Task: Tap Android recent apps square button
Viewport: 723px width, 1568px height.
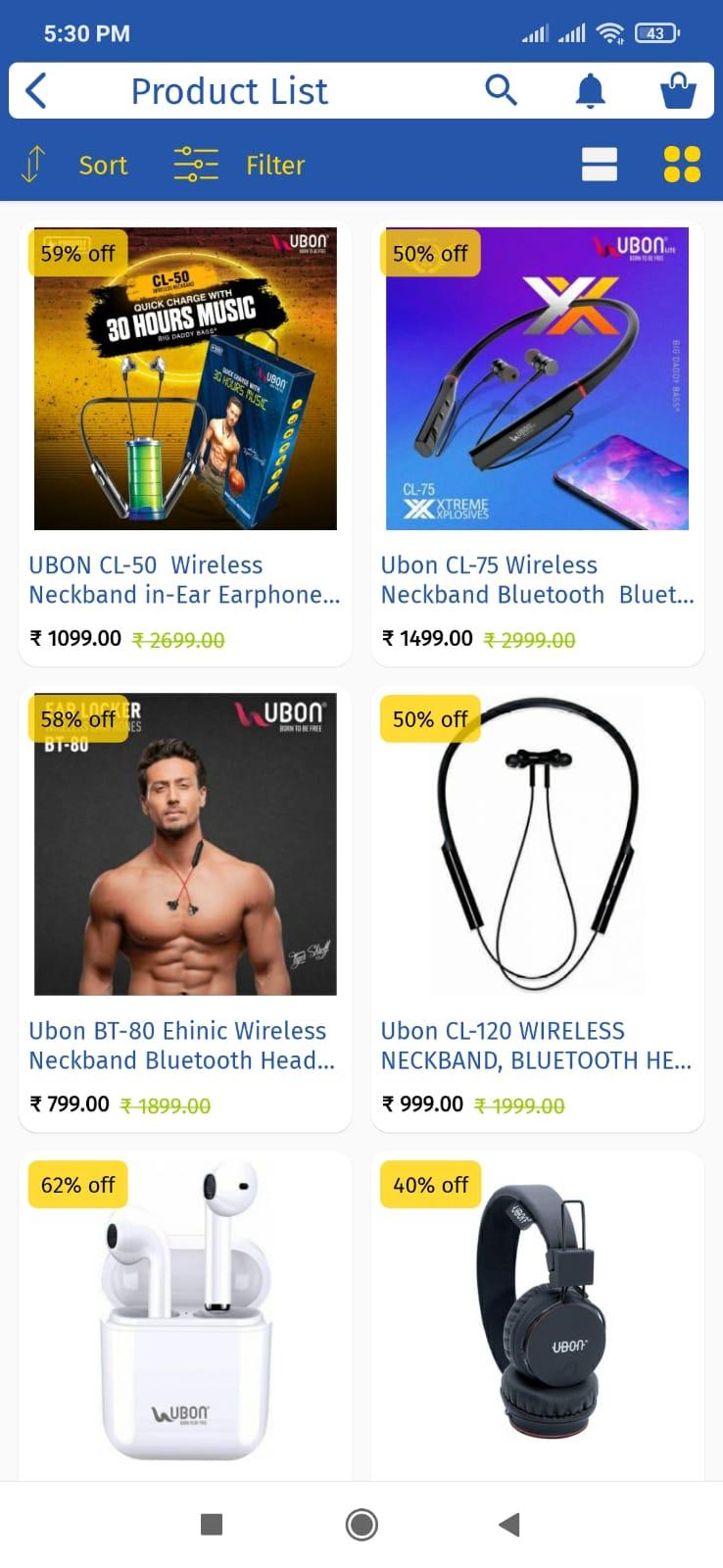Action: [x=212, y=1525]
